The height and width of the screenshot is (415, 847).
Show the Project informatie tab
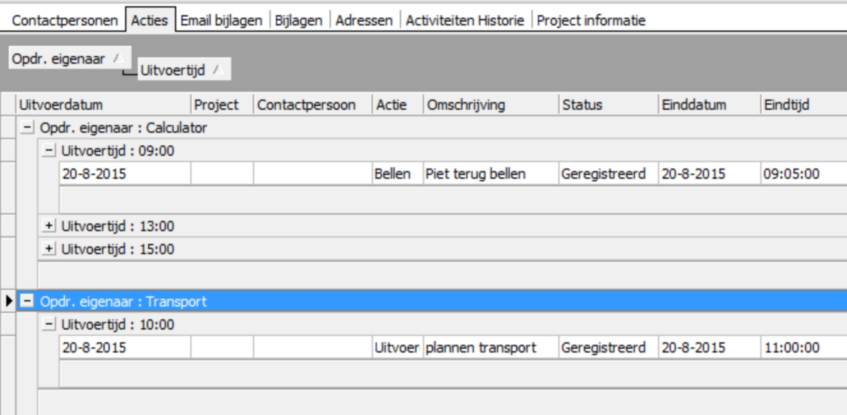(x=591, y=20)
